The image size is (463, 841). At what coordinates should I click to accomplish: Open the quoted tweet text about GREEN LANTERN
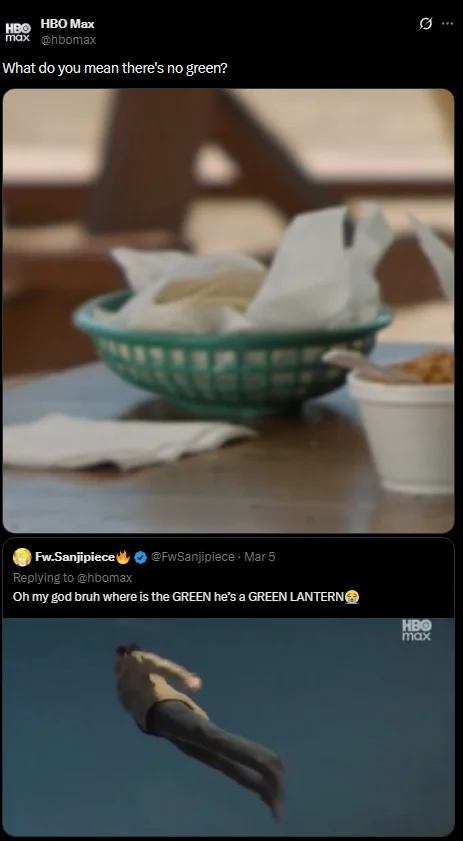click(186, 596)
